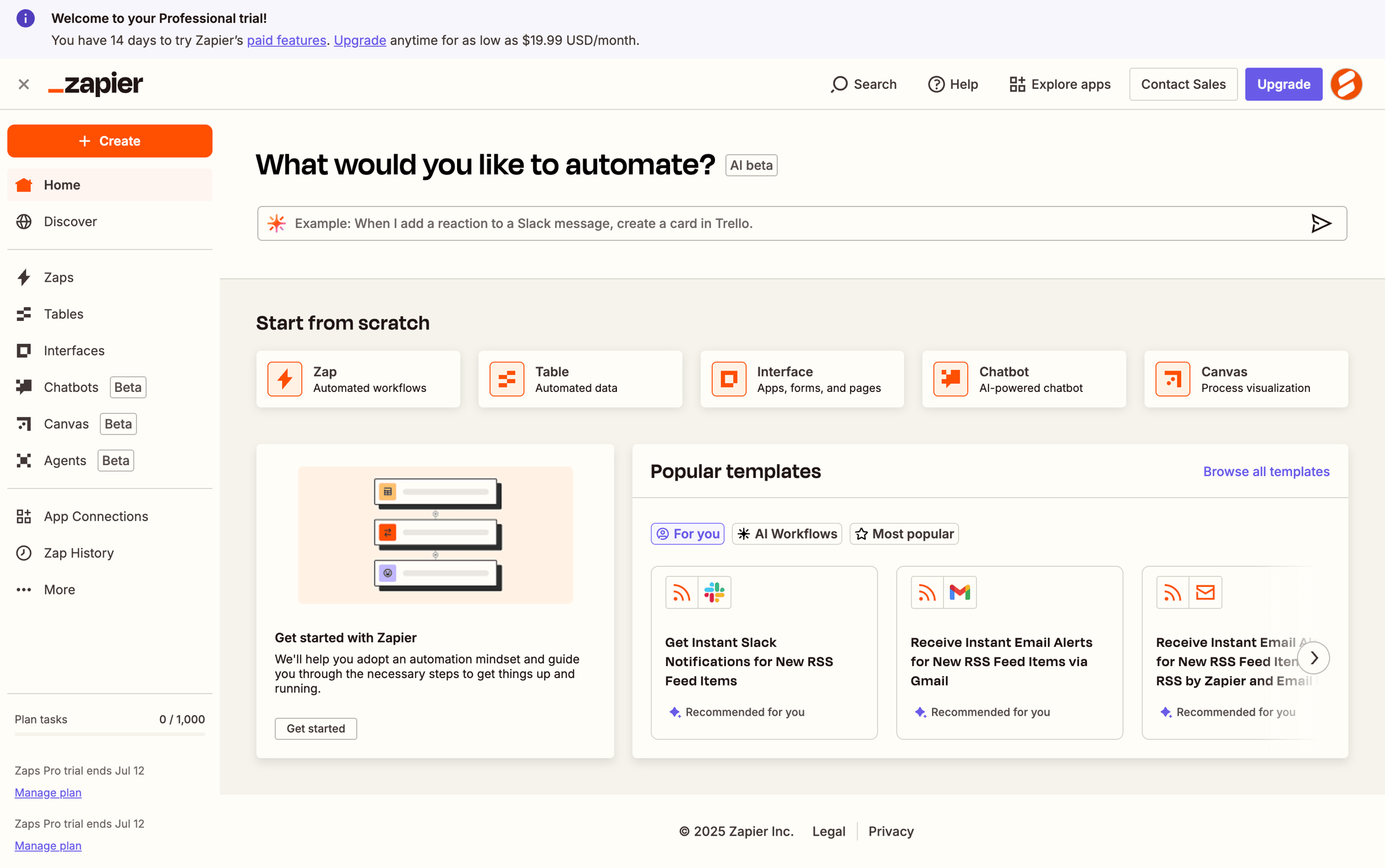Open the paid features link in the banner

click(286, 40)
